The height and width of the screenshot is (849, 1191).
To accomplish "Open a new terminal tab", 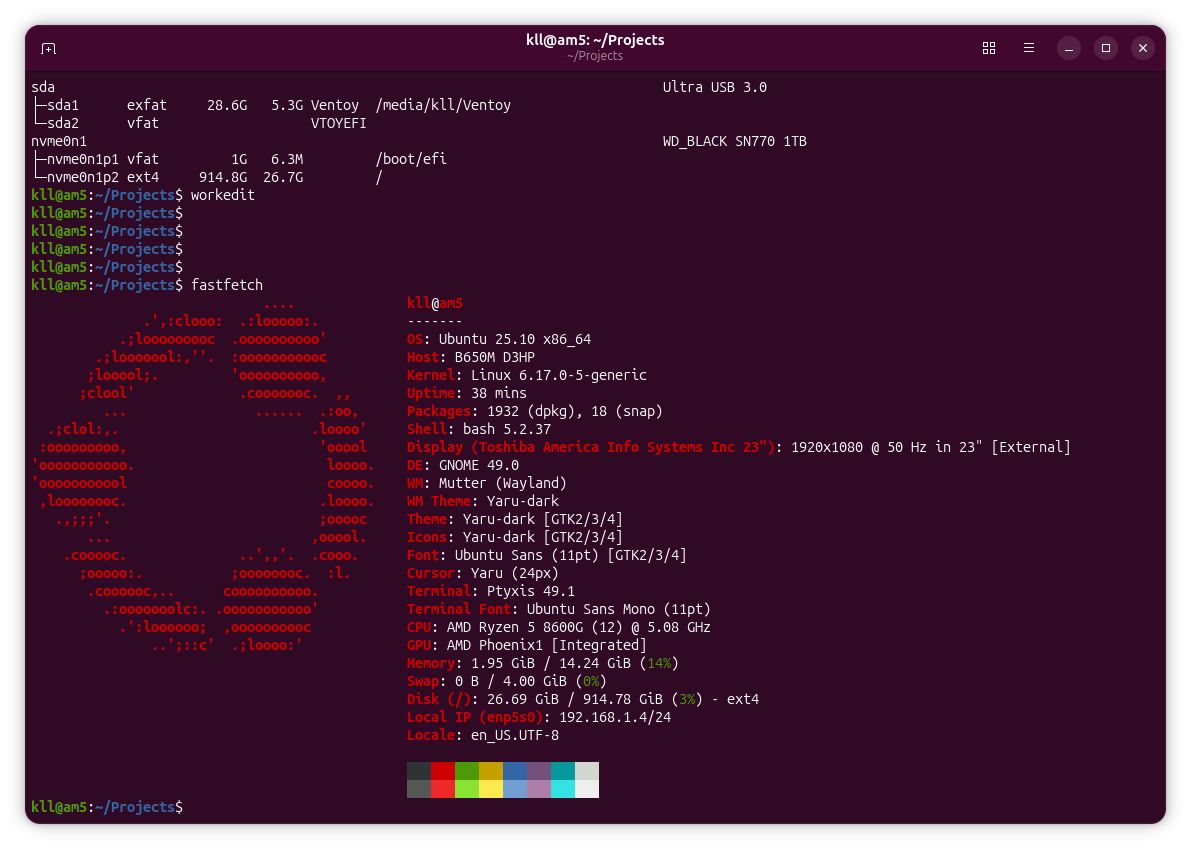I will [48, 48].
